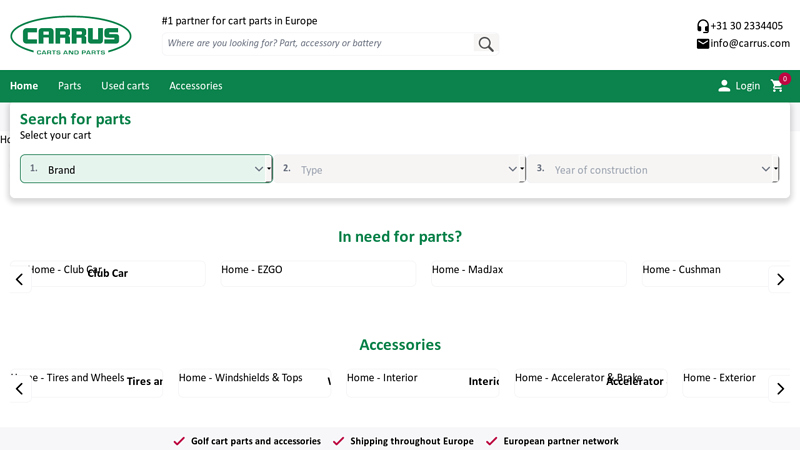
Task: Expand the Type dropdown
Action: pyautogui.click(x=400, y=169)
